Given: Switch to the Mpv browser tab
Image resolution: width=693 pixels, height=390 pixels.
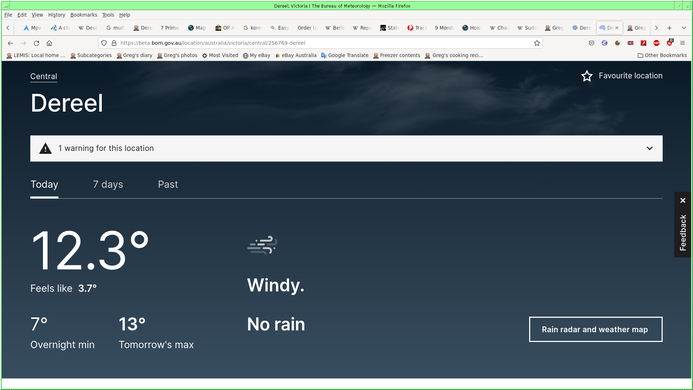Looking at the screenshot, I should click(32, 28).
